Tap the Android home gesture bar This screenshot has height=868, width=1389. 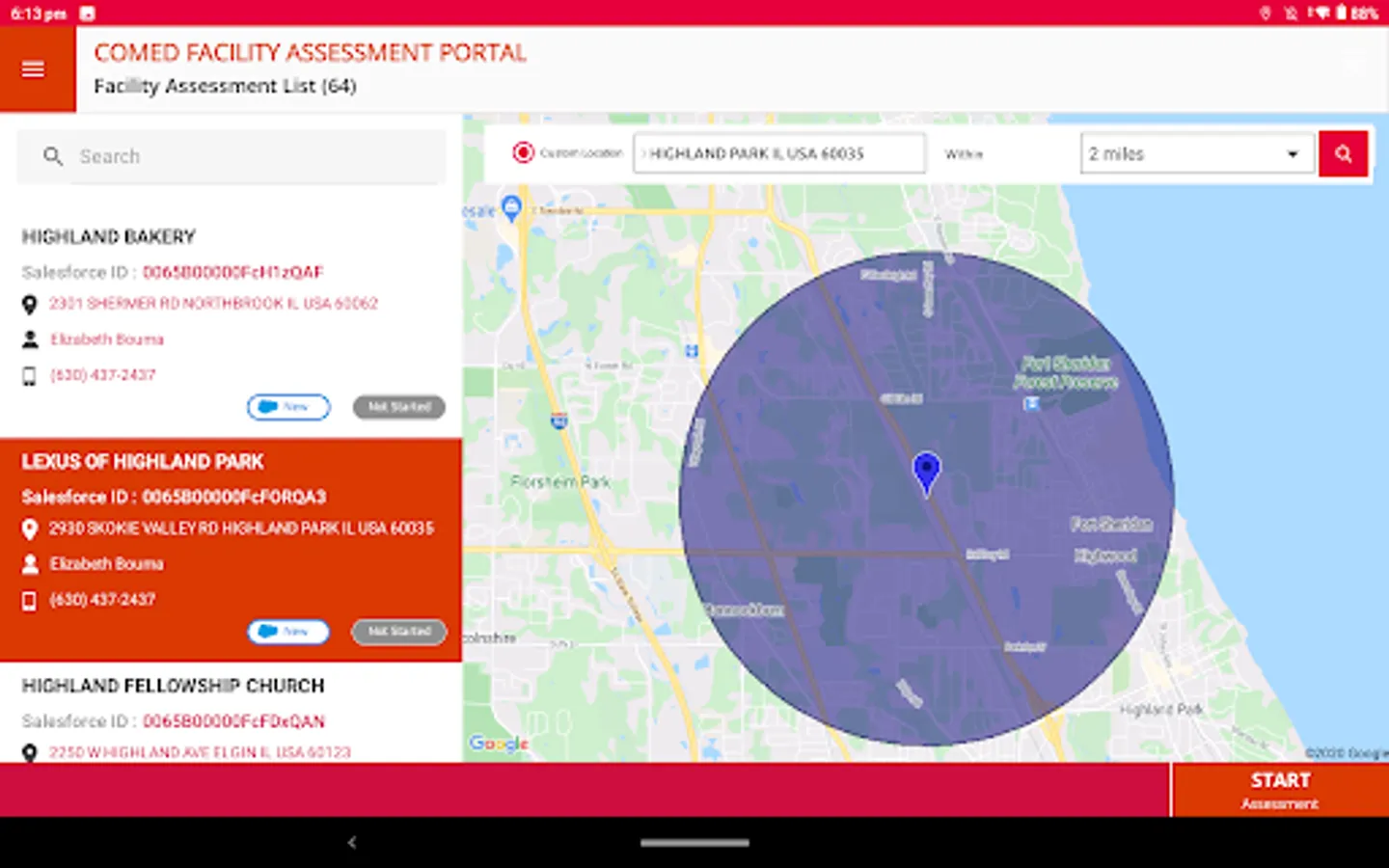(694, 843)
